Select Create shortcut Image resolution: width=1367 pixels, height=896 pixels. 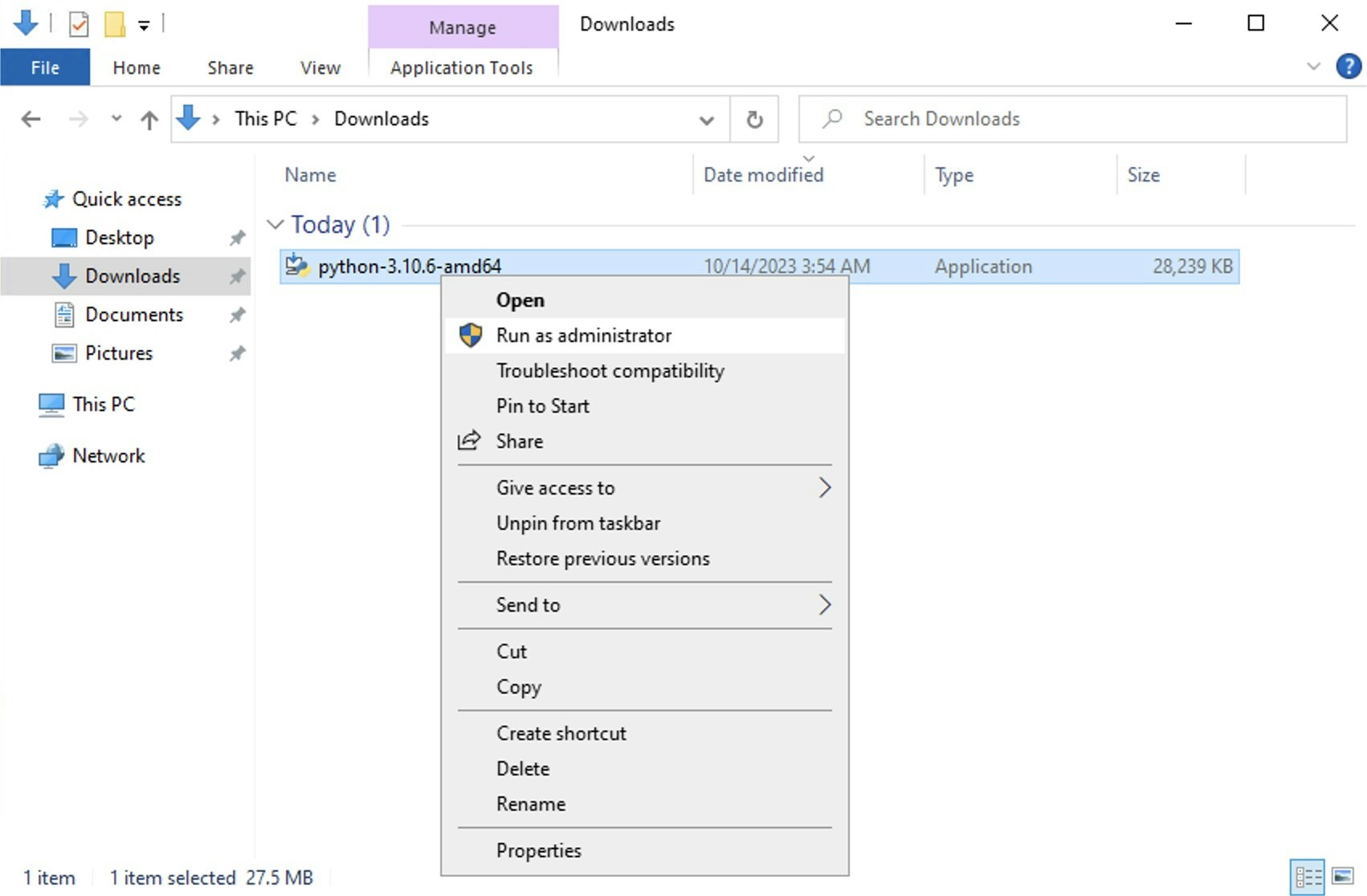[645, 734]
